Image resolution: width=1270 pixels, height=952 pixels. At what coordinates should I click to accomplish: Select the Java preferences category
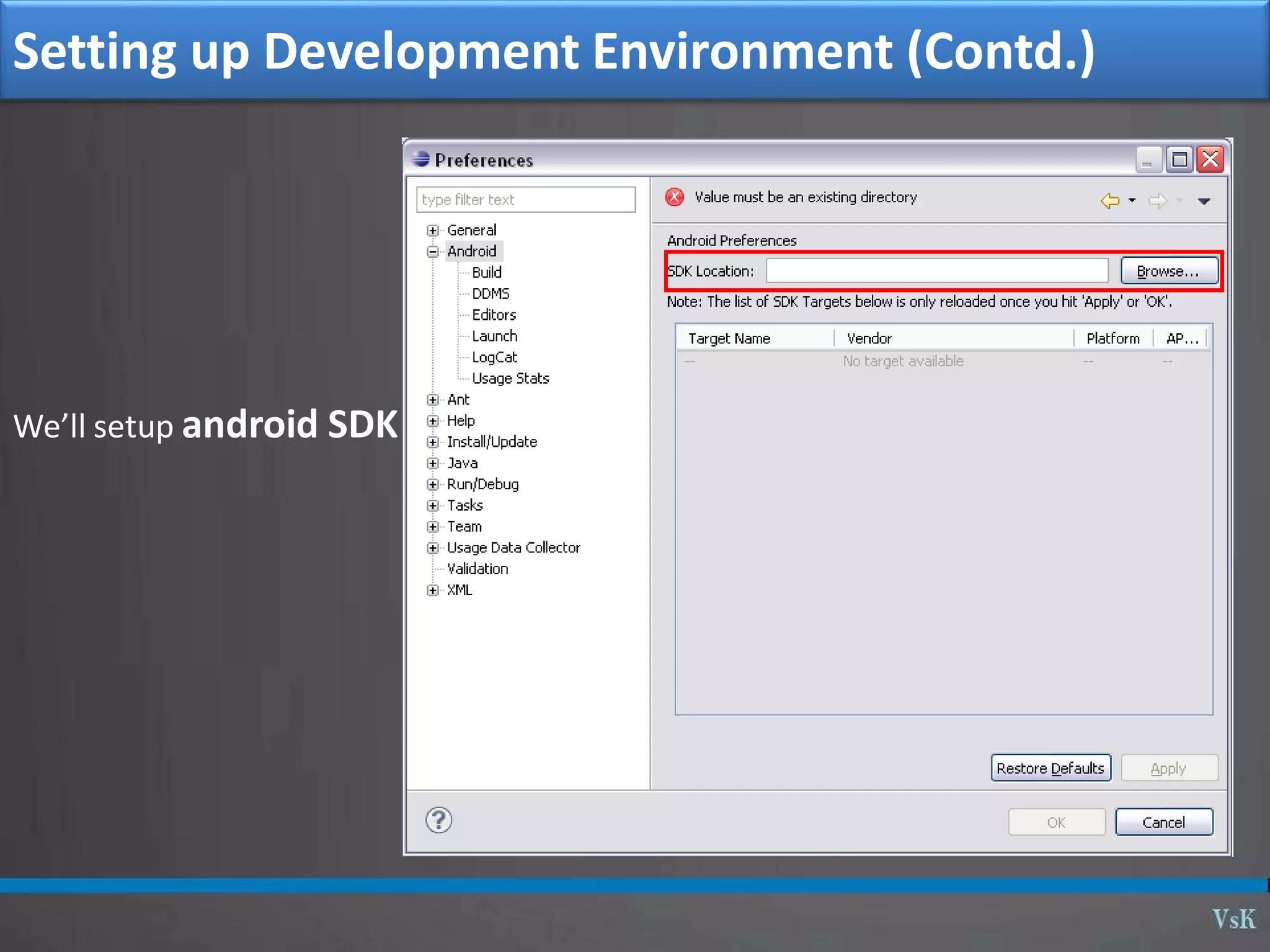463,463
